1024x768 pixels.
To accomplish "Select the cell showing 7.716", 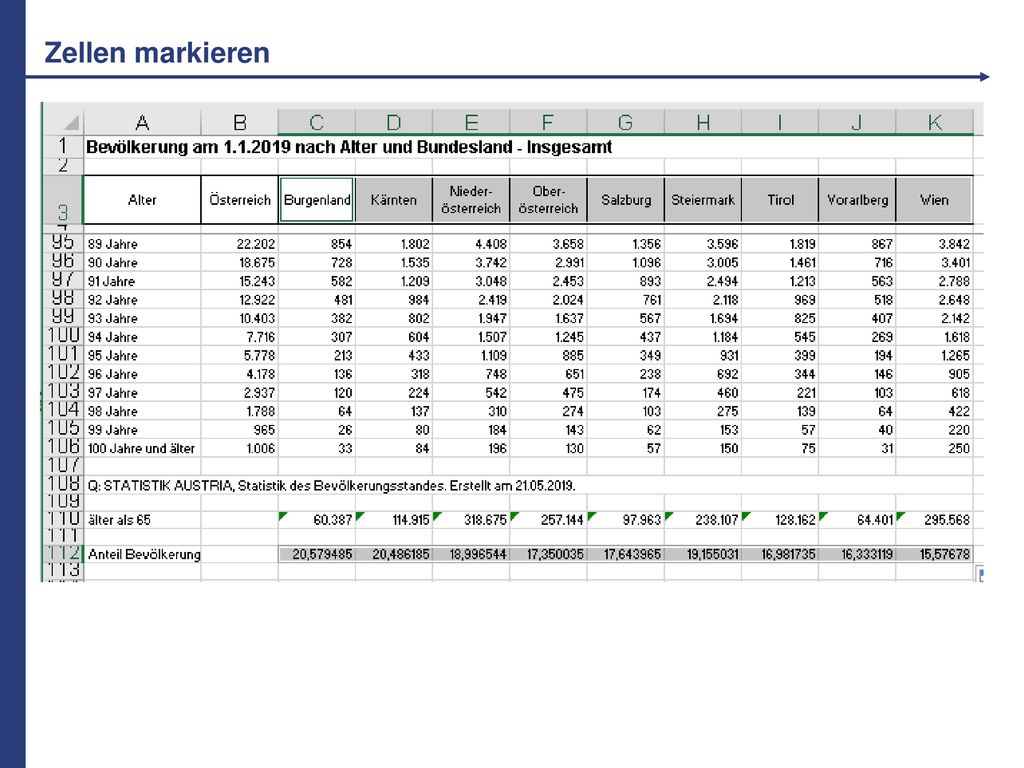I will pos(240,337).
